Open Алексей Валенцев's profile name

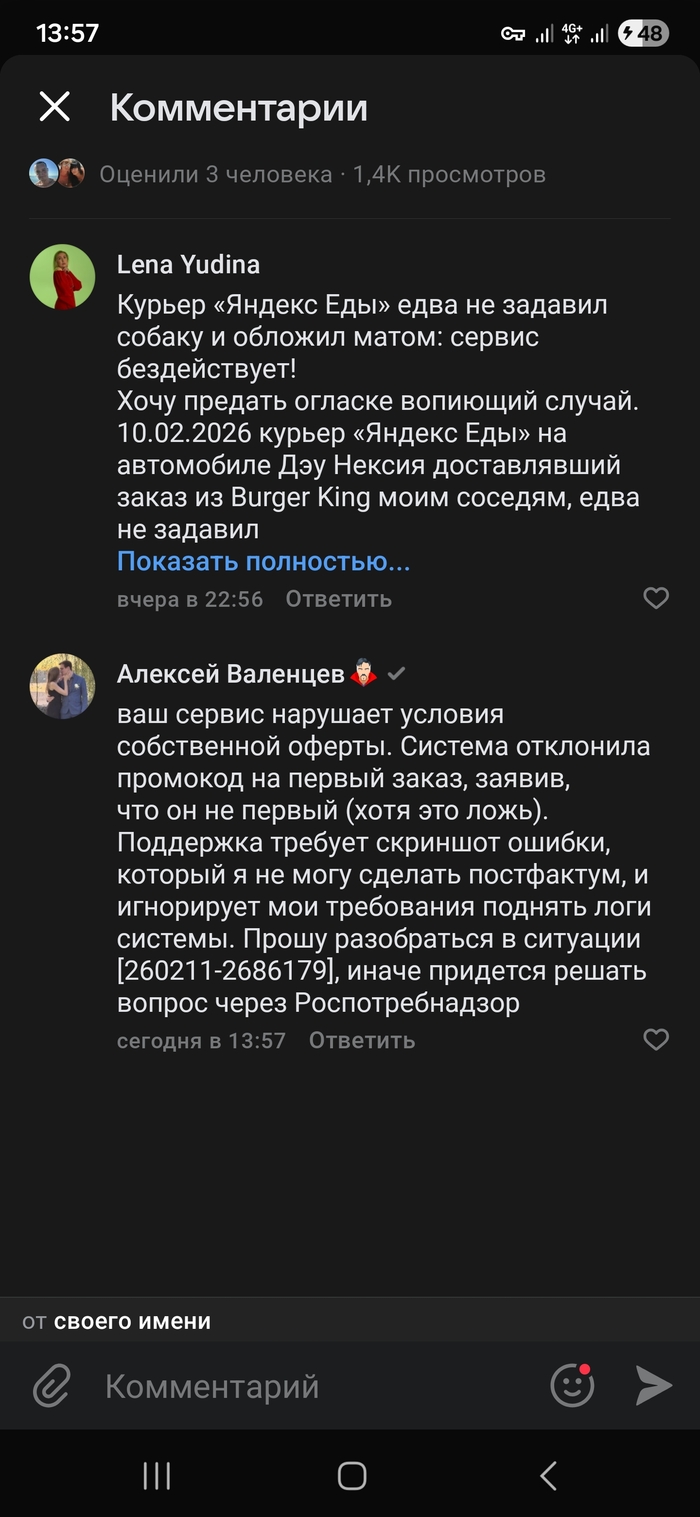coord(230,675)
